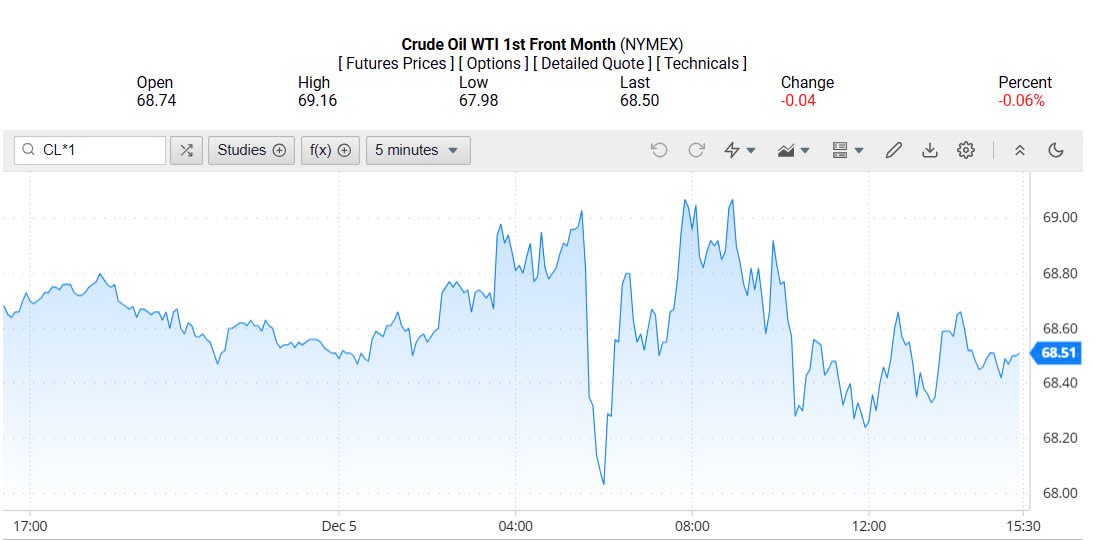Screen dimensions: 1095x540
Task: Open the lightning bolt events menu
Action: pyautogui.click(x=739, y=150)
